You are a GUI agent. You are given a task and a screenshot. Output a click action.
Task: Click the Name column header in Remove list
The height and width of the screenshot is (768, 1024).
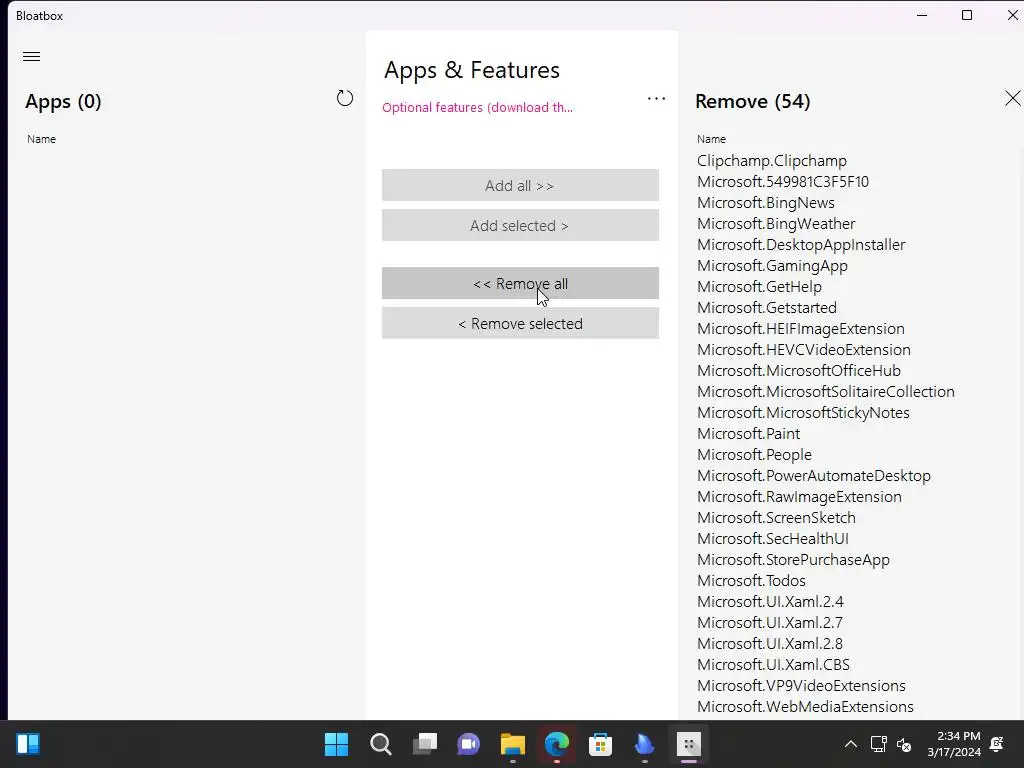point(711,139)
